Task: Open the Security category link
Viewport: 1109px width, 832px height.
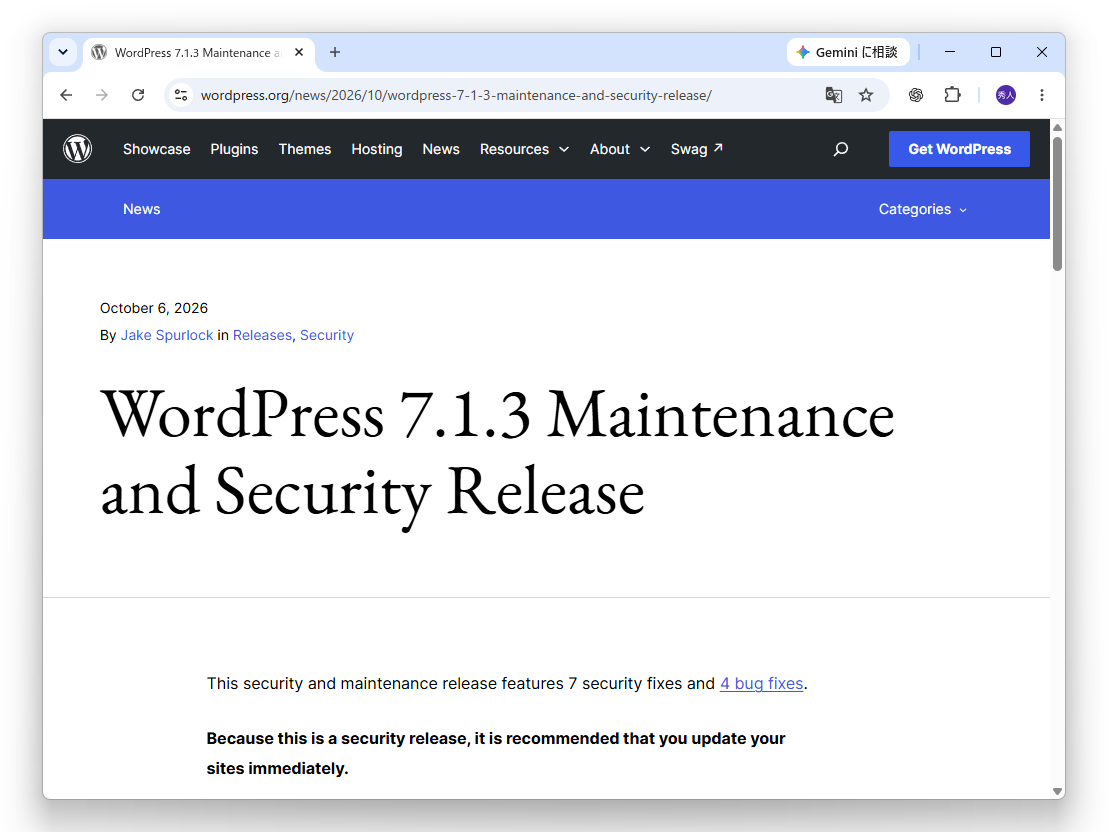Action: [x=327, y=335]
